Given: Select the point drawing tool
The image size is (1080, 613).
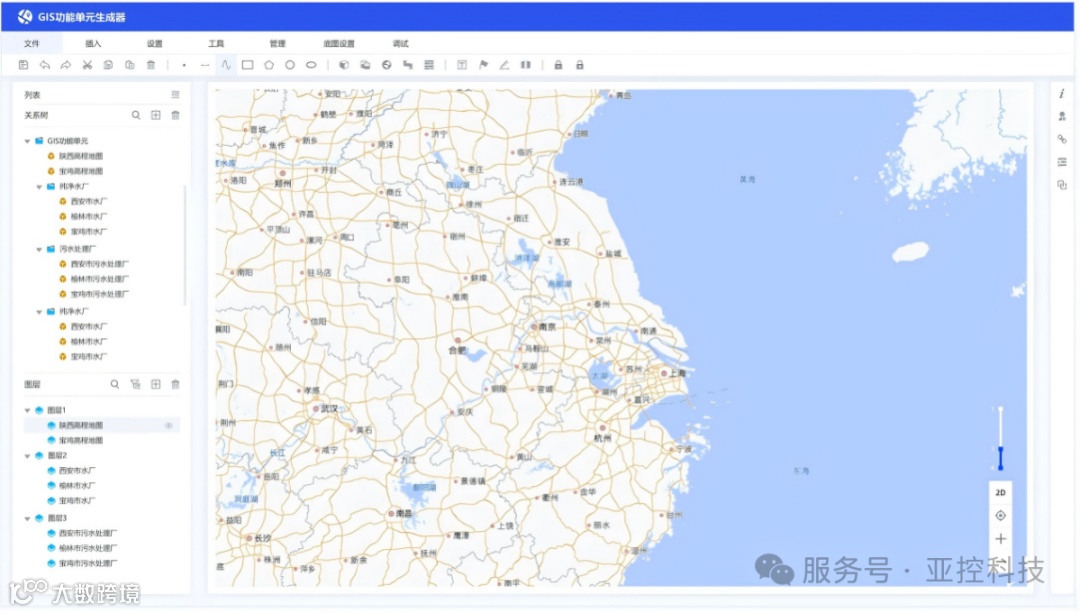Looking at the screenshot, I should [x=184, y=65].
